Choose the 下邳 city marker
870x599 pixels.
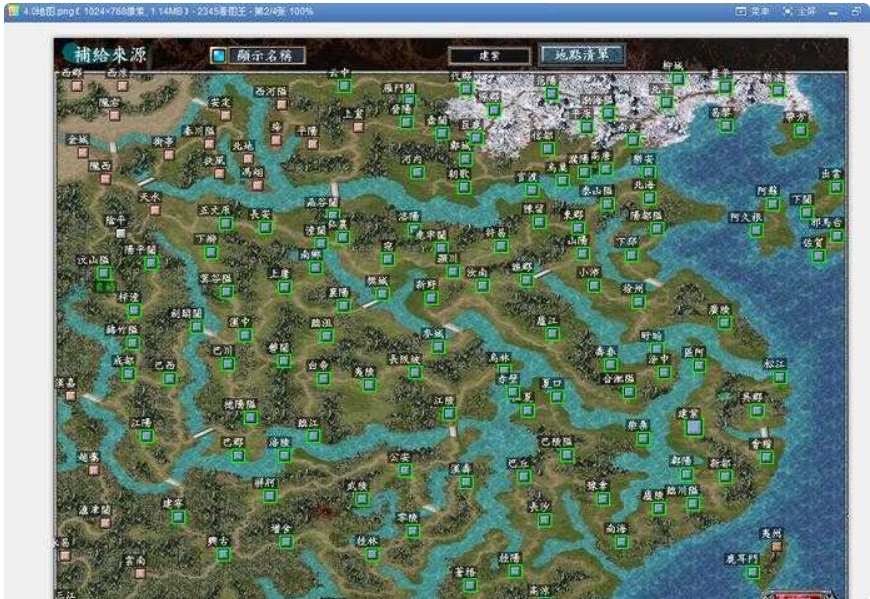click(x=631, y=255)
